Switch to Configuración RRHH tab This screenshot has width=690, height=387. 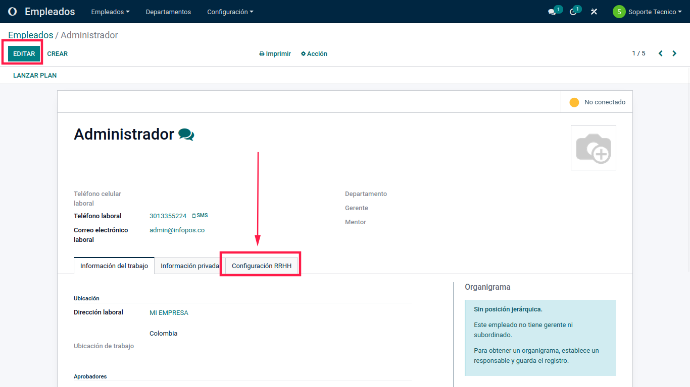coord(261,265)
